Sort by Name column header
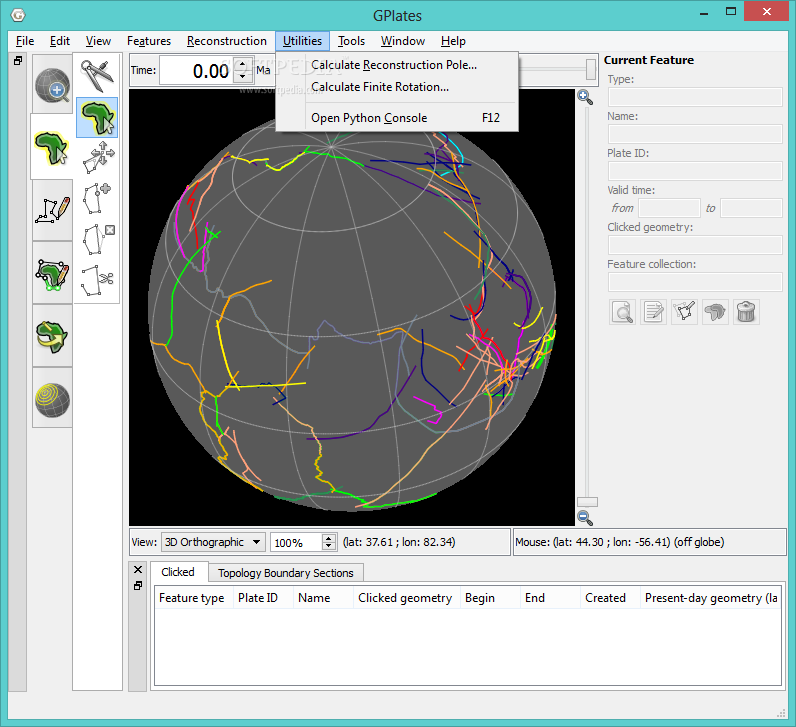 [x=323, y=598]
